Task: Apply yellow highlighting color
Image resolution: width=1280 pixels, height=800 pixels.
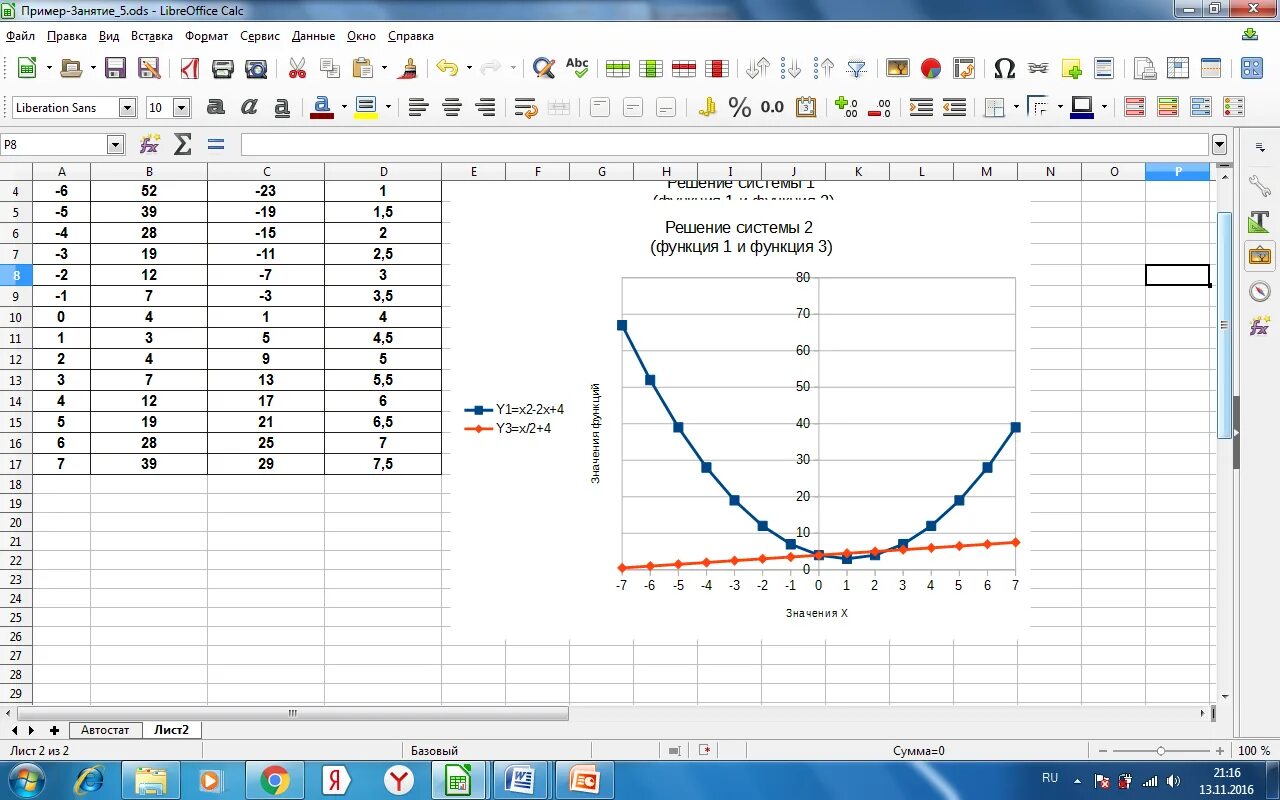Action: (366, 107)
